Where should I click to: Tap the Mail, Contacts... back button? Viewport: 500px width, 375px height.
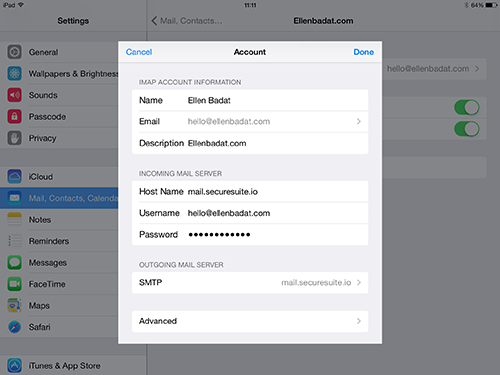coord(187,21)
